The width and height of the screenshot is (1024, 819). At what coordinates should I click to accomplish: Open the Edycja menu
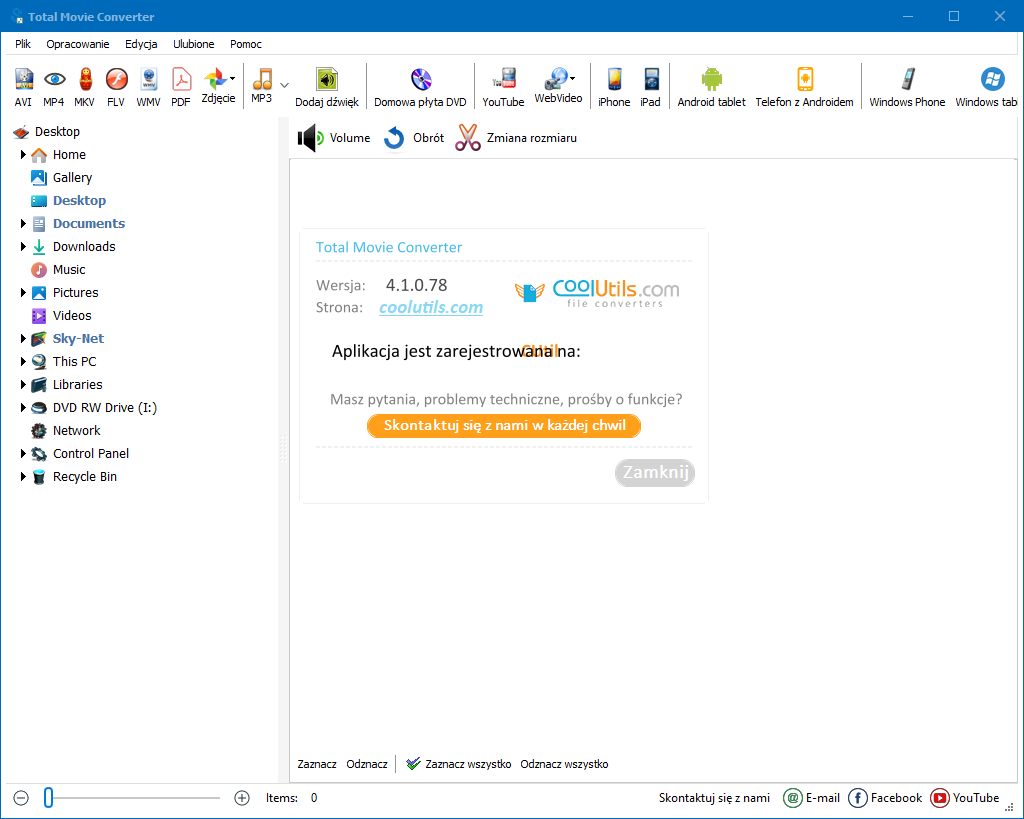coord(141,44)
